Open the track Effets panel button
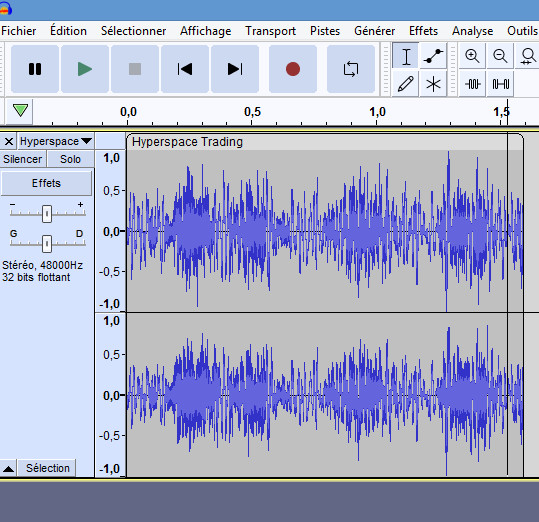 46,183
